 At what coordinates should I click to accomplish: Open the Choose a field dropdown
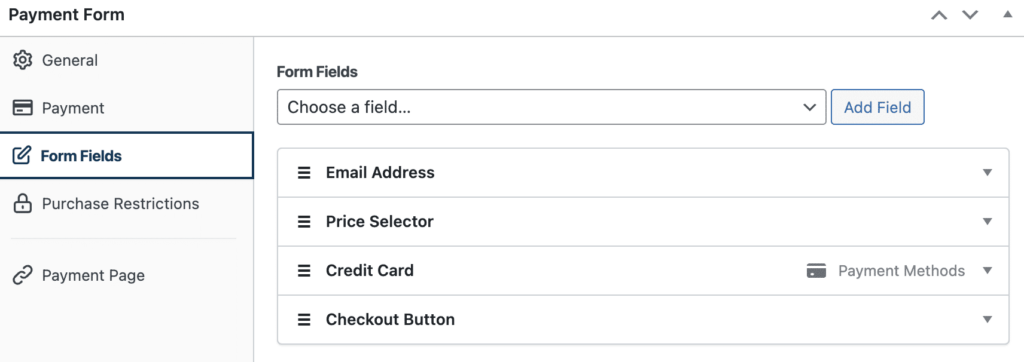pyautogui.click(x=551, y=107)
